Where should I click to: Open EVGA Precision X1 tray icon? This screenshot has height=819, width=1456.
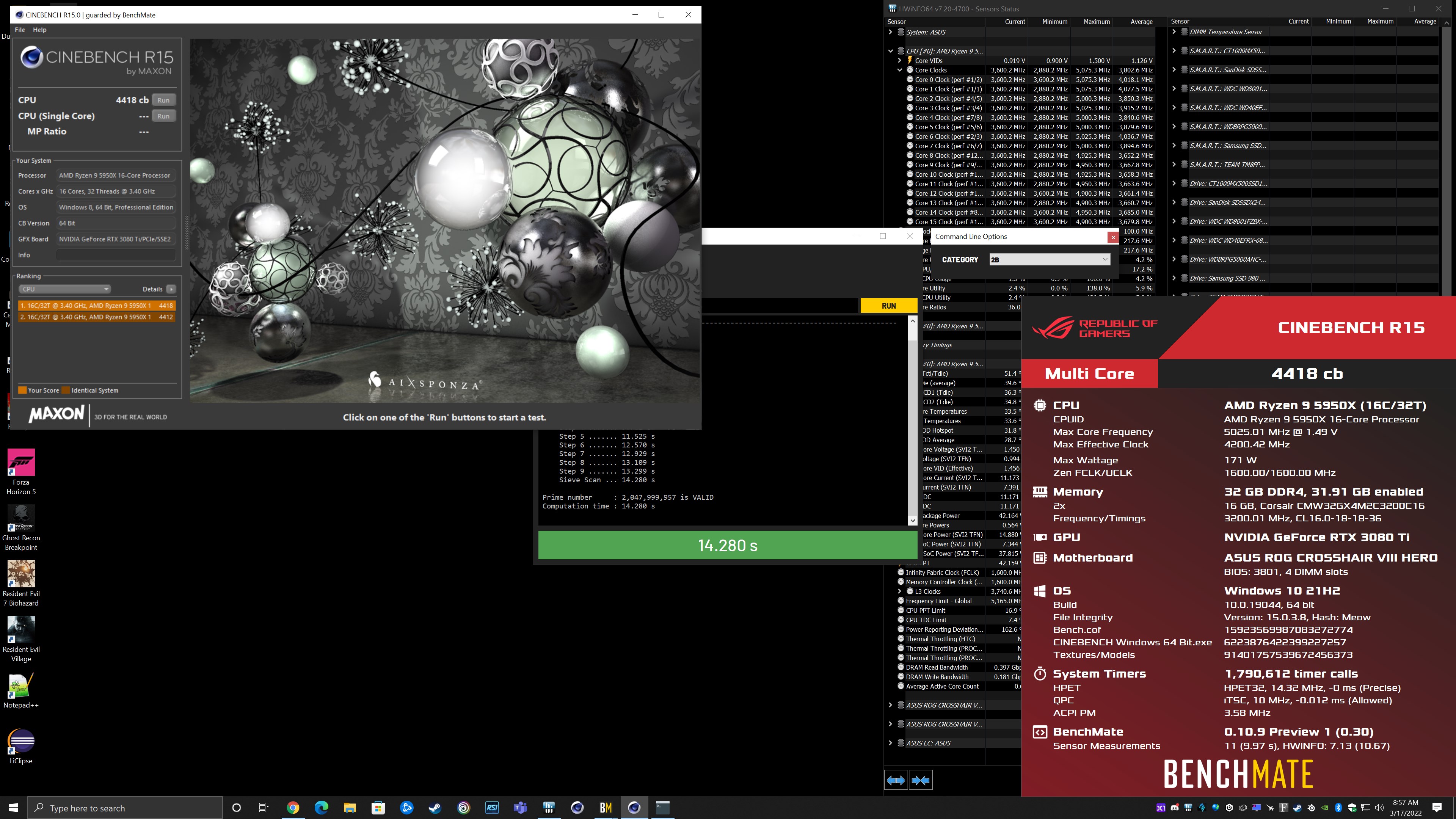point(1161,808)
